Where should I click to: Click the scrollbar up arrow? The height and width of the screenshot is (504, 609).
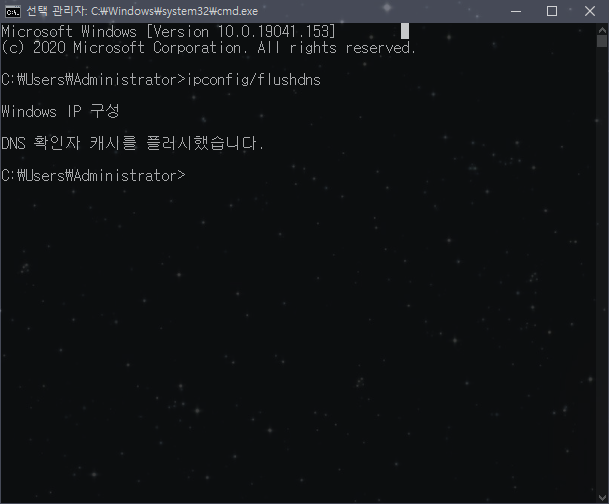[x=602, y=30]
